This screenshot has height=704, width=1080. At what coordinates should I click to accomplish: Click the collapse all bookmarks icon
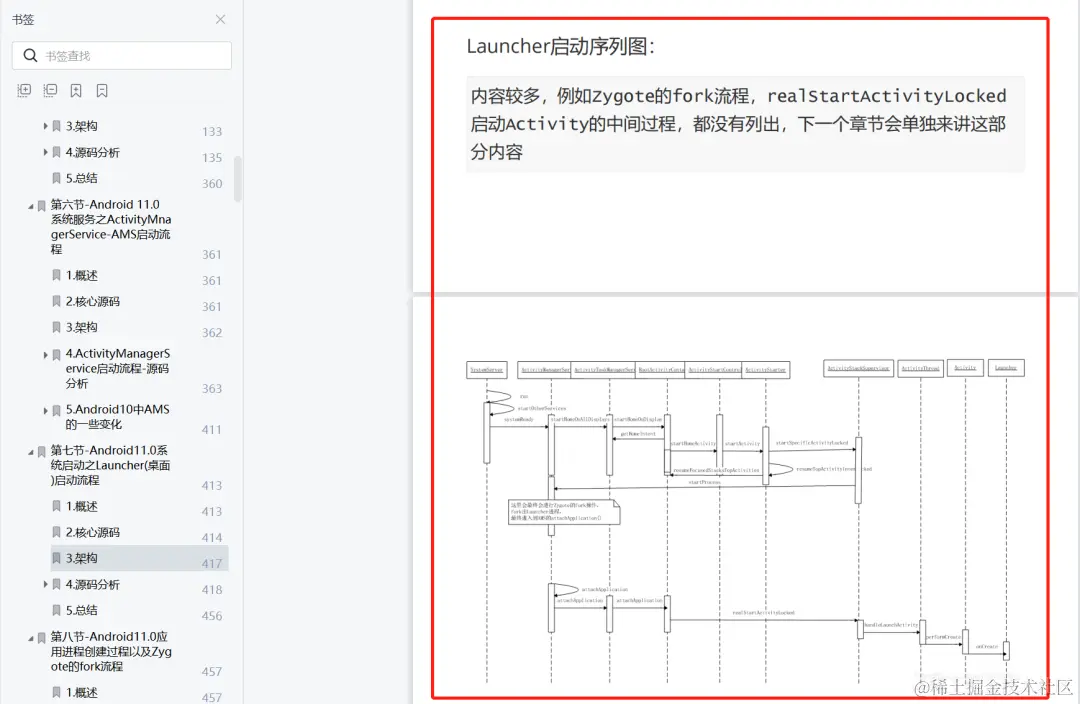click(x=50, y=90)
